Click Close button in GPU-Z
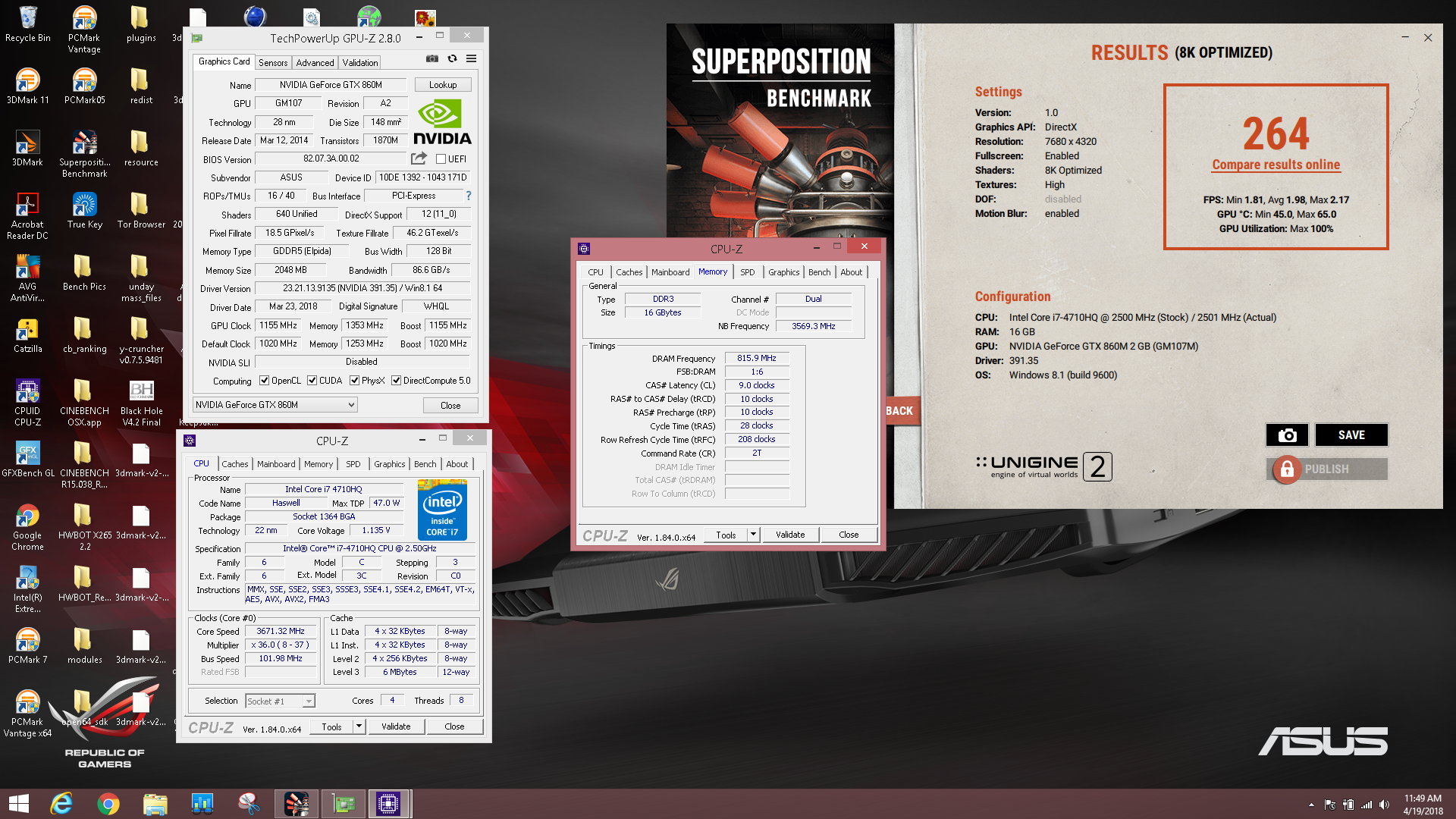This screenshot has width=1456, height=819. point(450,406)
